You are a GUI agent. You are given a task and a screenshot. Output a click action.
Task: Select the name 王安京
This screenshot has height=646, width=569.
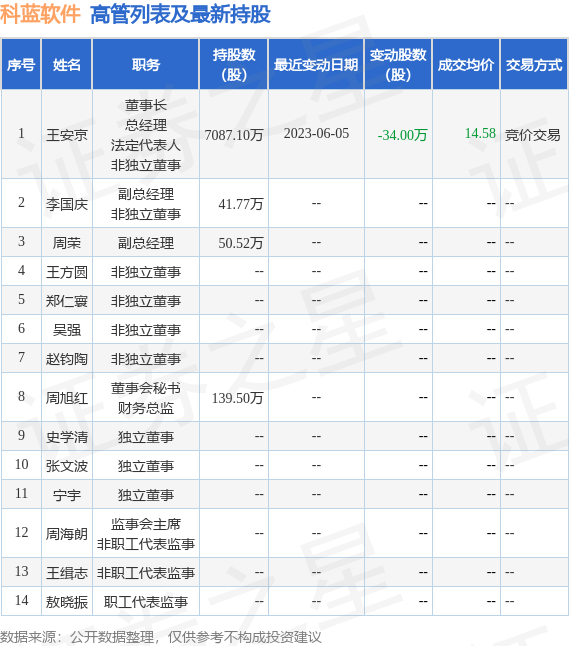click(67, 135)
